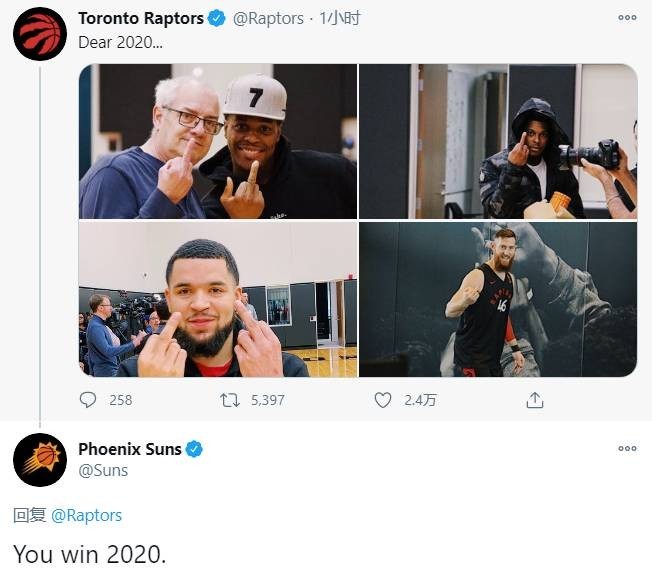Open the Phoenix Suns display name

130,449
